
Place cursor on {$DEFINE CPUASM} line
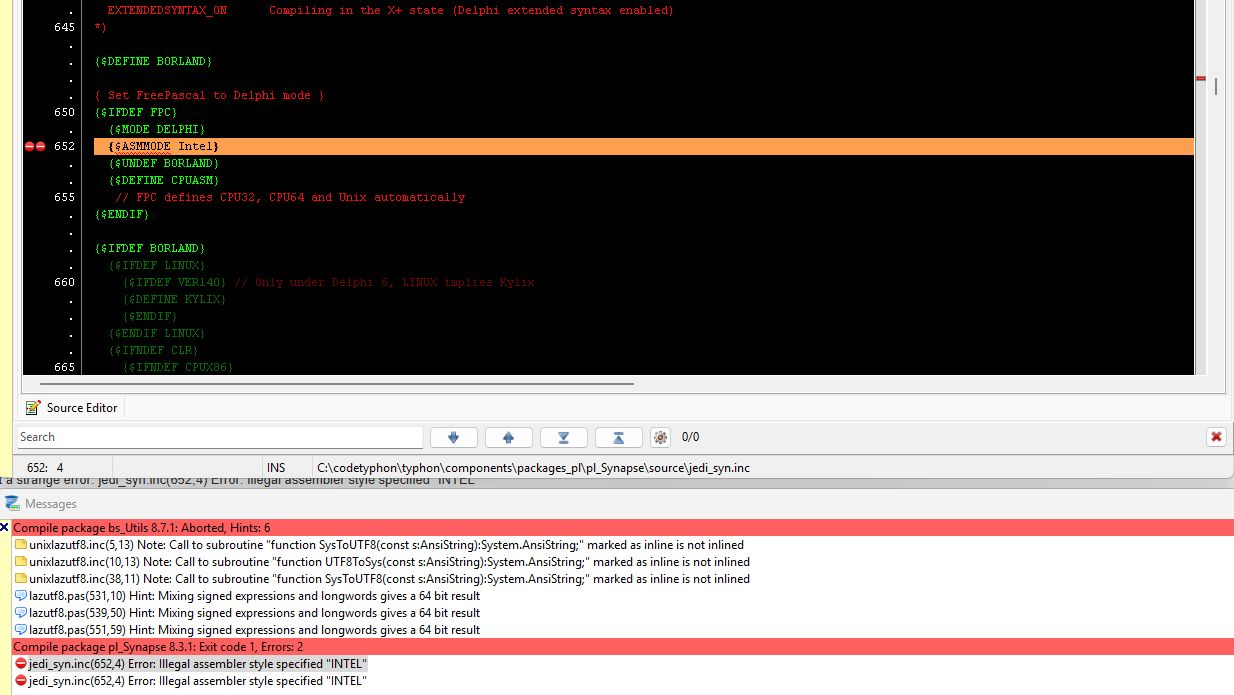[164, 180]
